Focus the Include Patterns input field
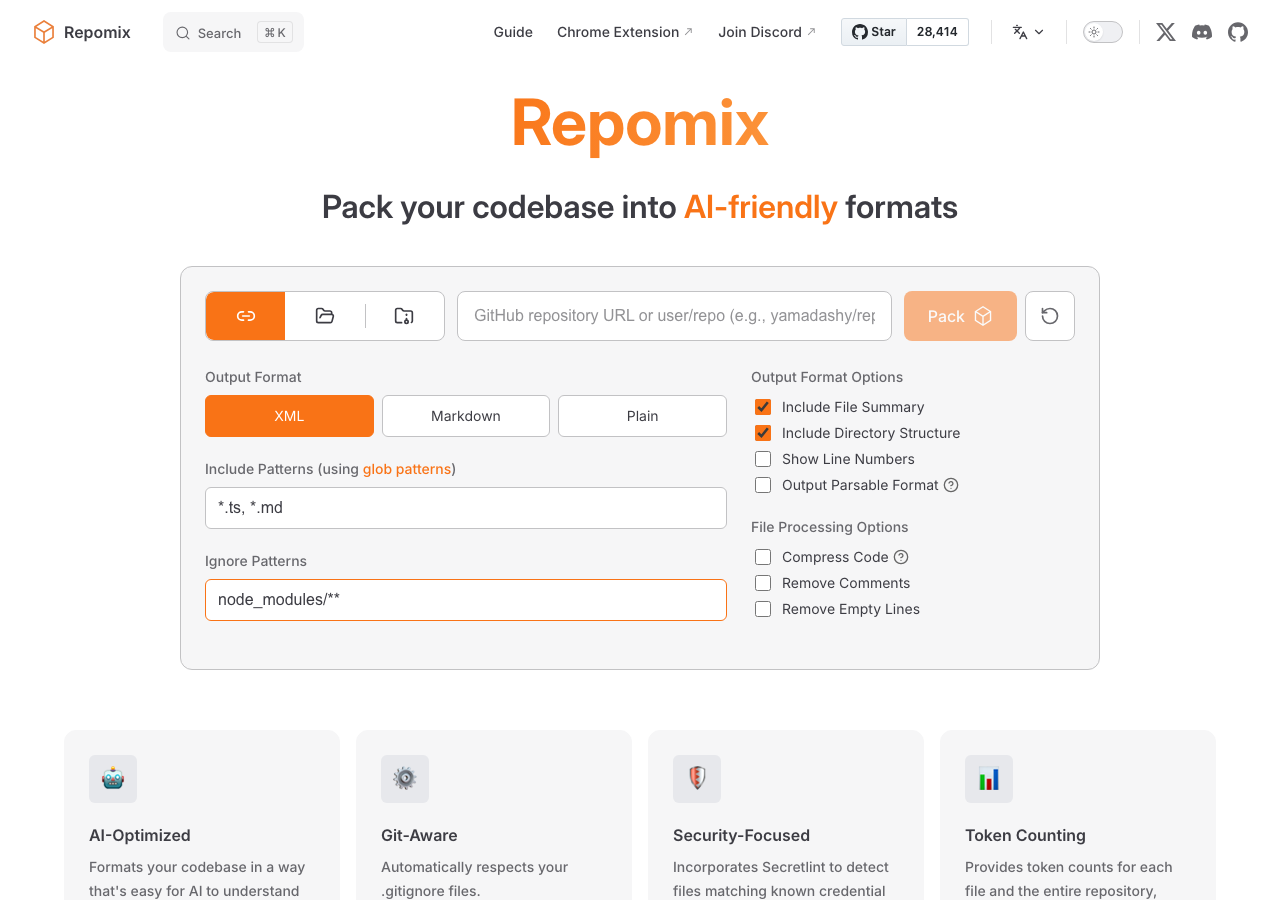 pyautogui.click(x=466, y=508)
